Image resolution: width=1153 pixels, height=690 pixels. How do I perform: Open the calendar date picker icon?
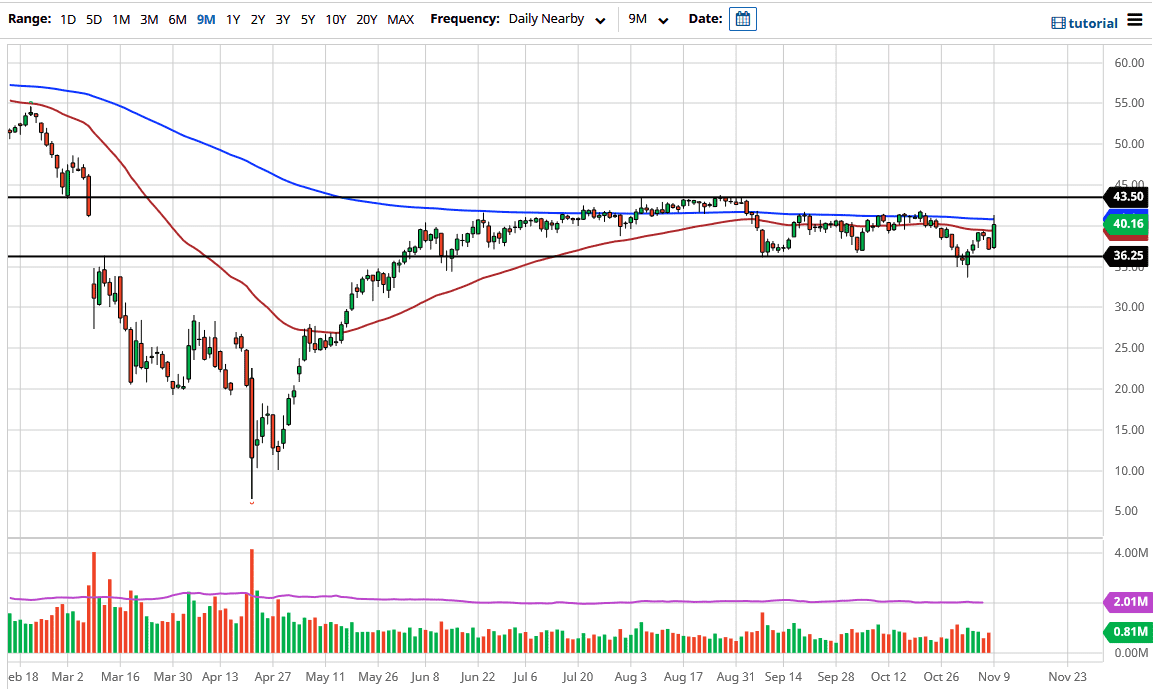[742, 18]
